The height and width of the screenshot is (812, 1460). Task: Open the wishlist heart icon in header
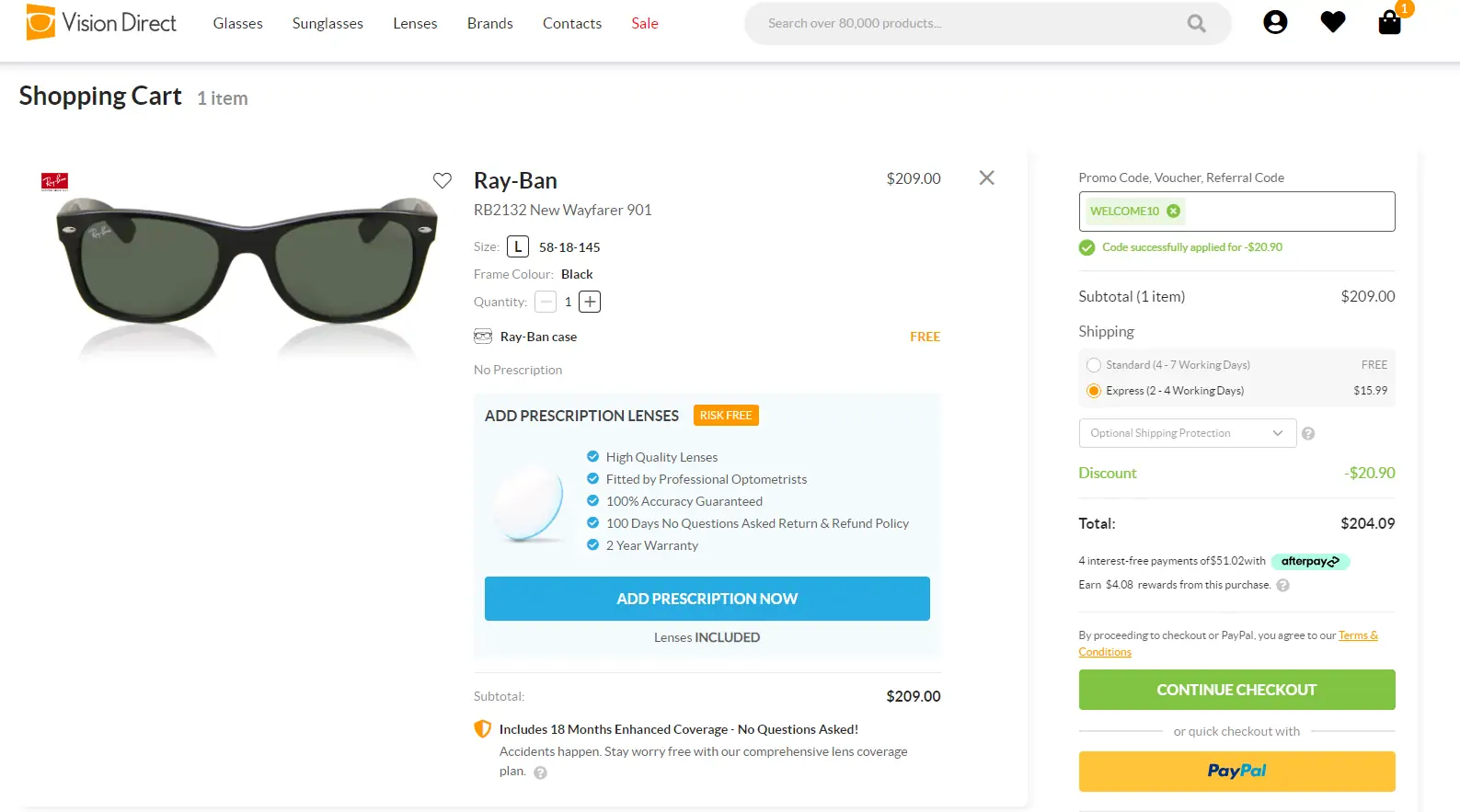[x=1332, y=23]
